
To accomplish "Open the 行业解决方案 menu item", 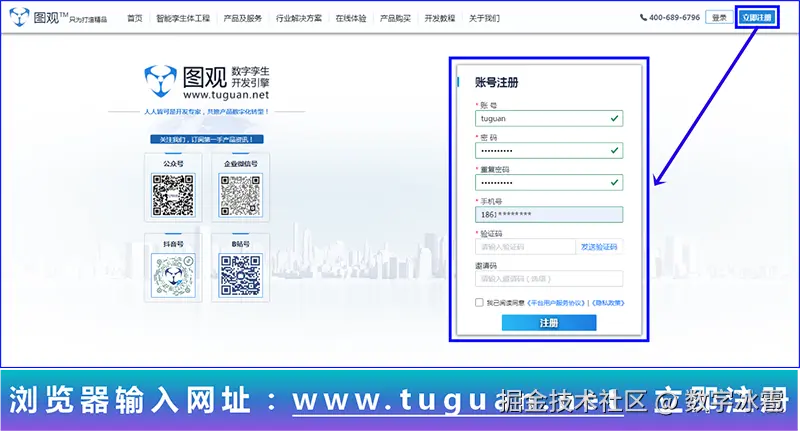I will (299, 18).
